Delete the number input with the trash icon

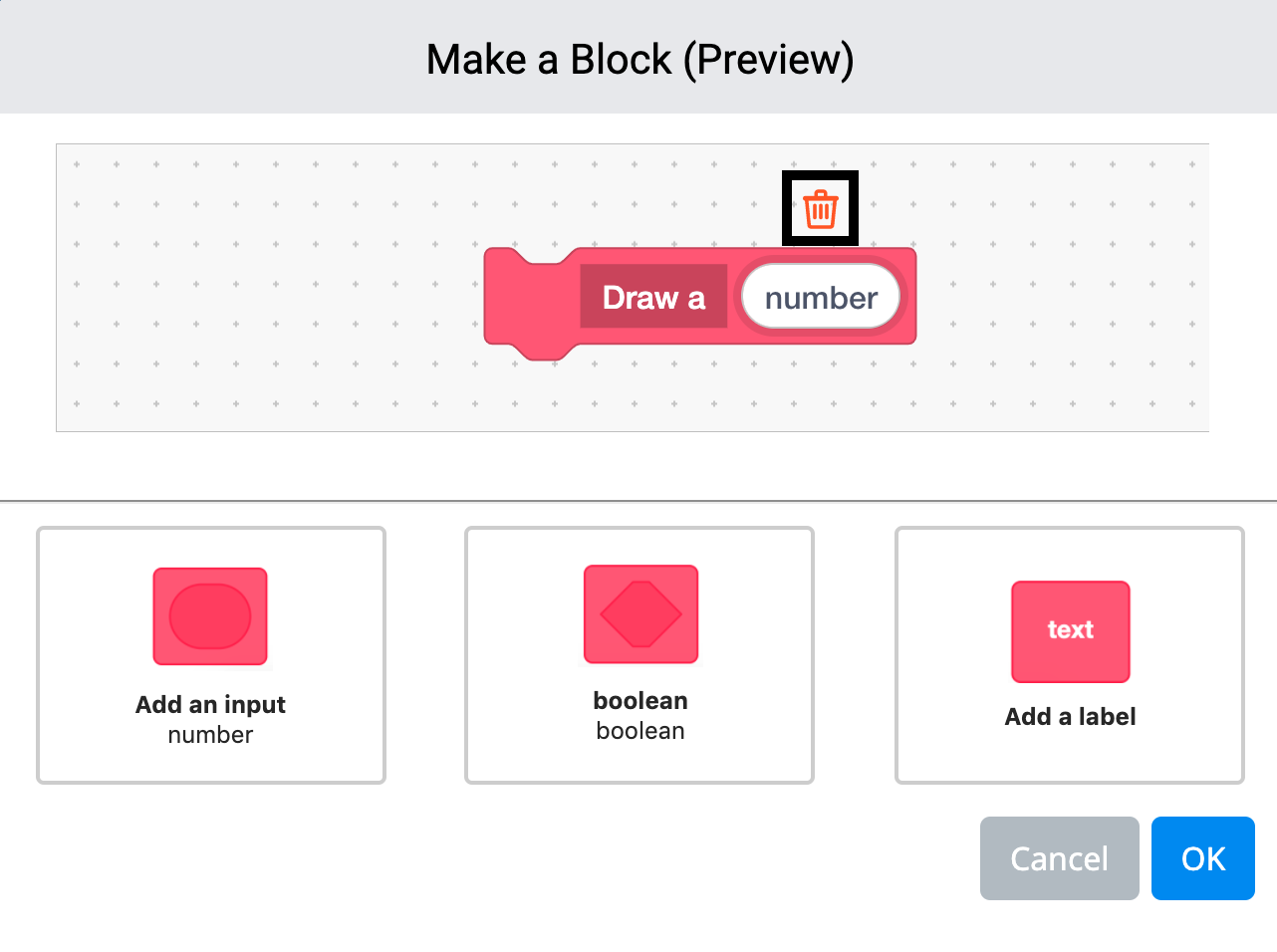(x=819, y=208)
